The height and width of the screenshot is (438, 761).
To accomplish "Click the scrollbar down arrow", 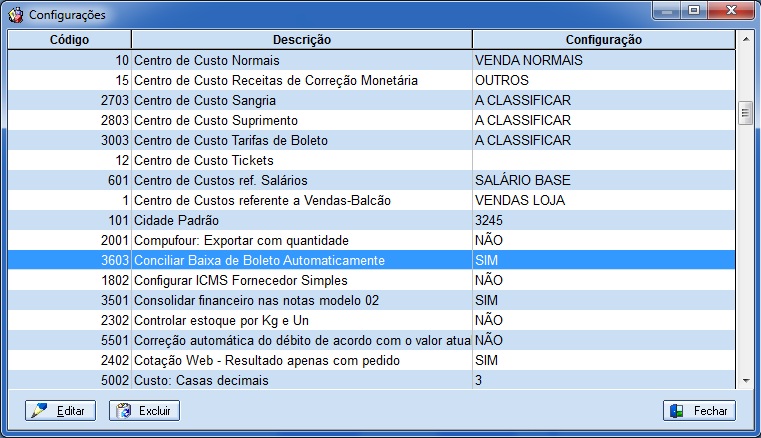I will (745, 381).
